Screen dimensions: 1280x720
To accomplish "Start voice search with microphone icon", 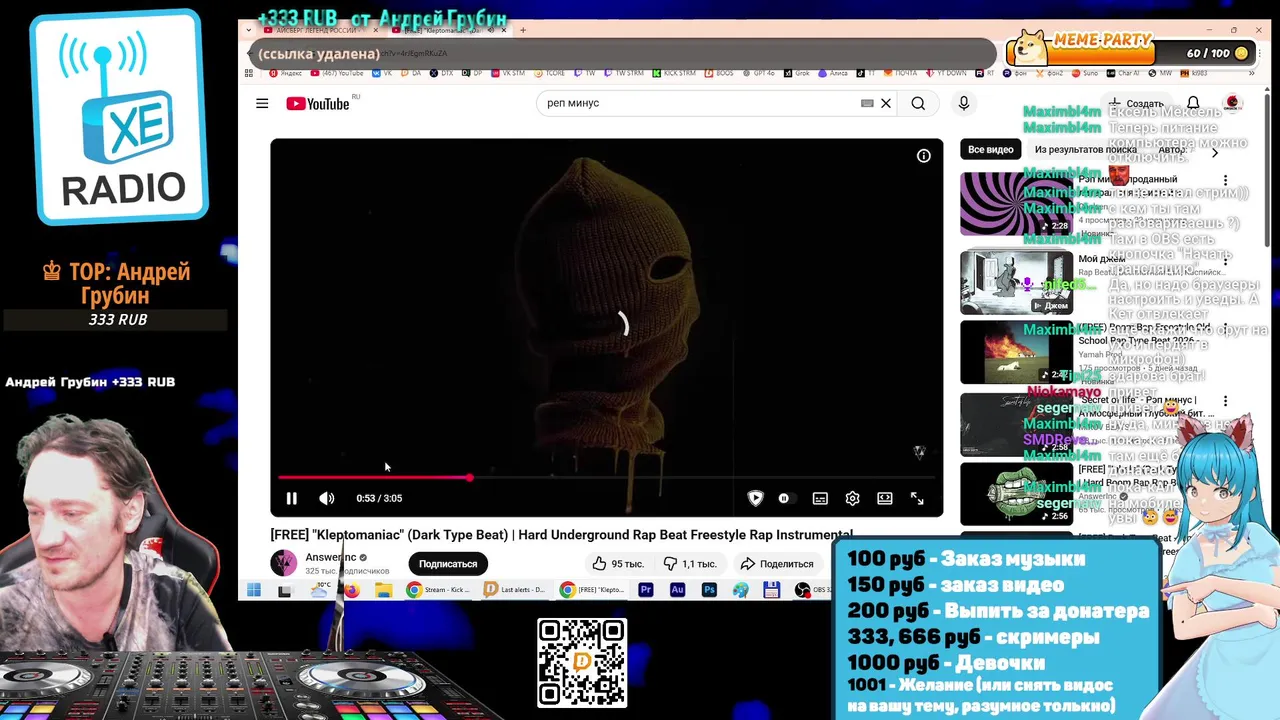I will (963, 103).
